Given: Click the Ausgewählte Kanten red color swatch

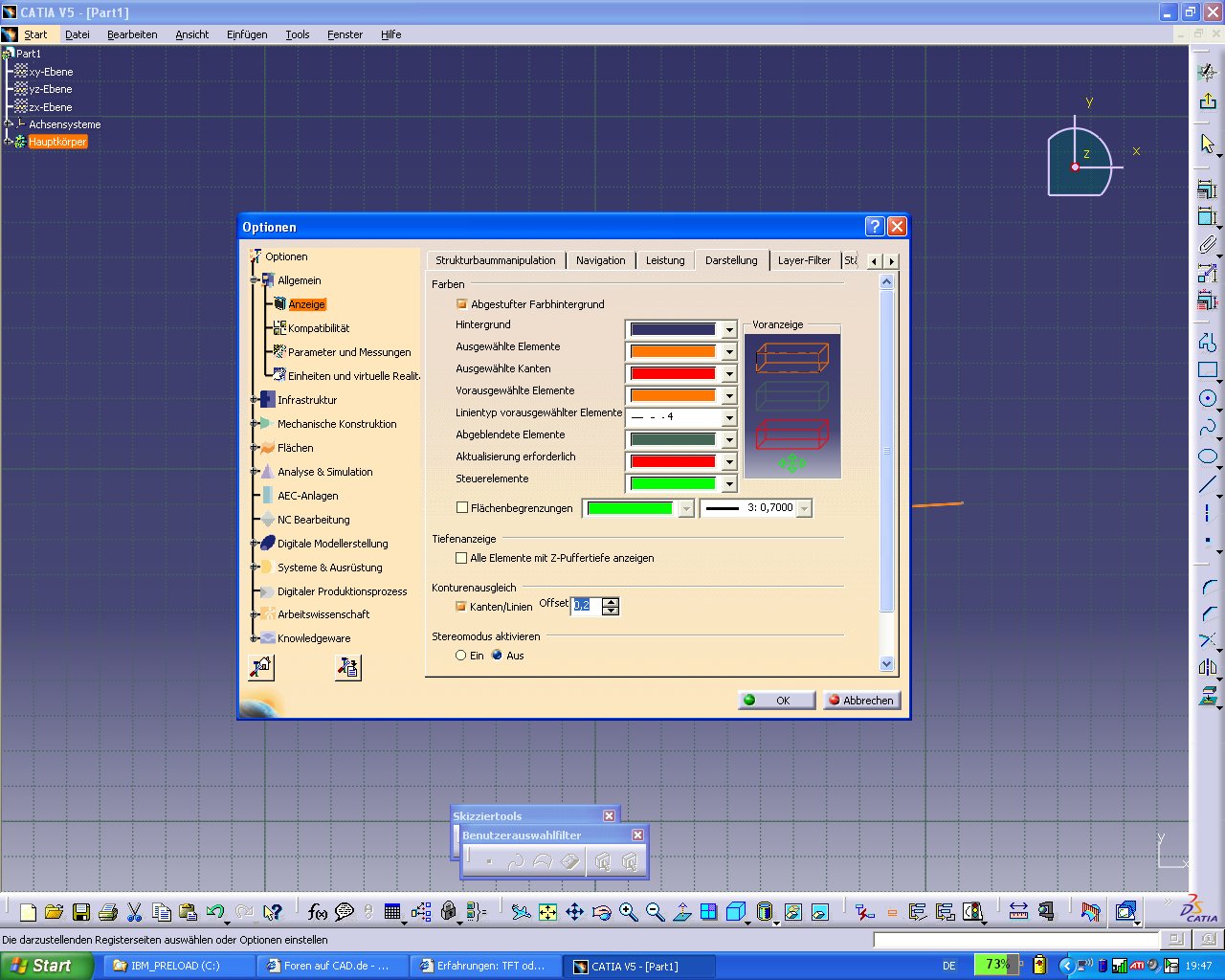Looking at the screenshot, I should tap(672, 373).
